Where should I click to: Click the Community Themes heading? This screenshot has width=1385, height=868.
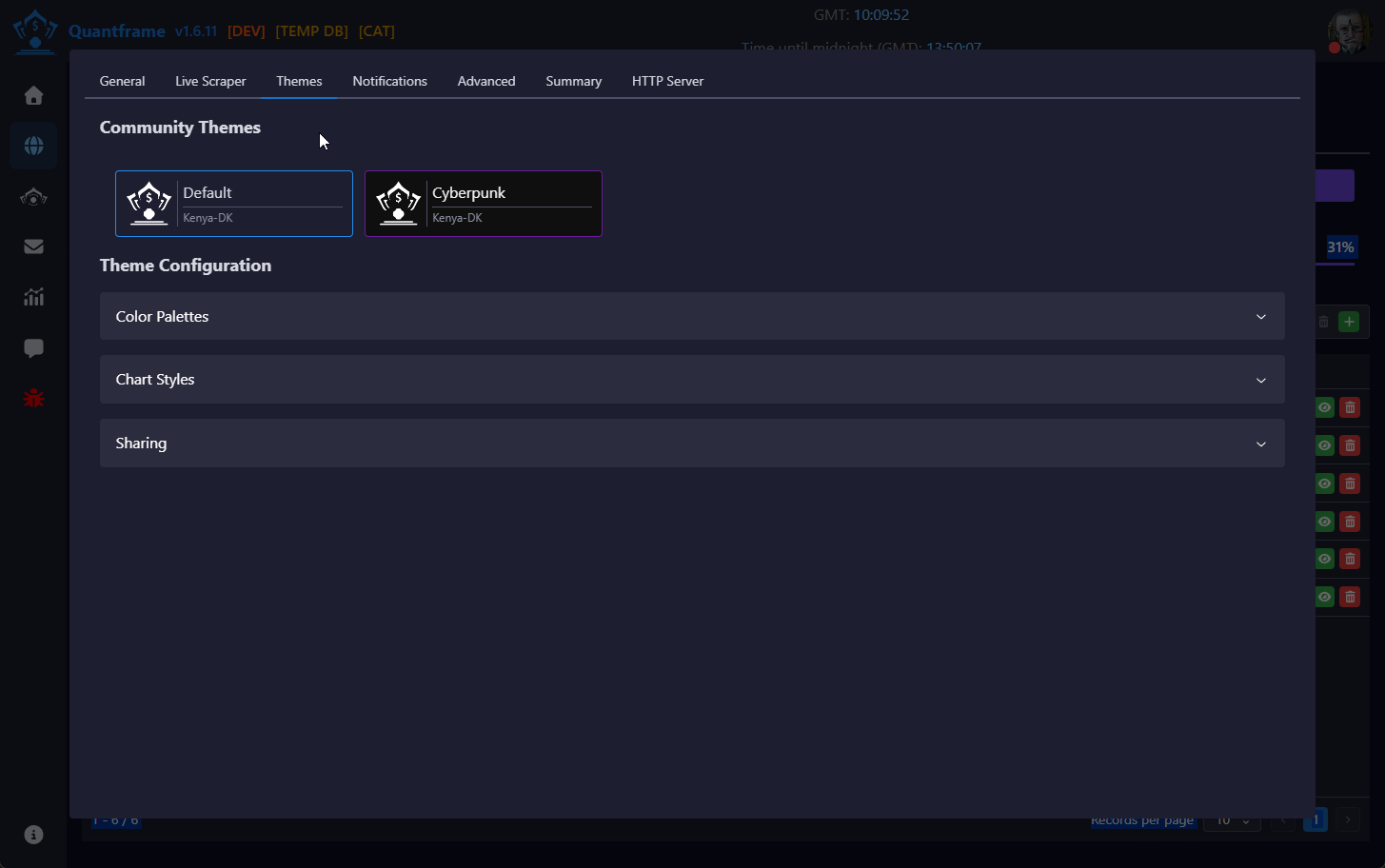180,128
